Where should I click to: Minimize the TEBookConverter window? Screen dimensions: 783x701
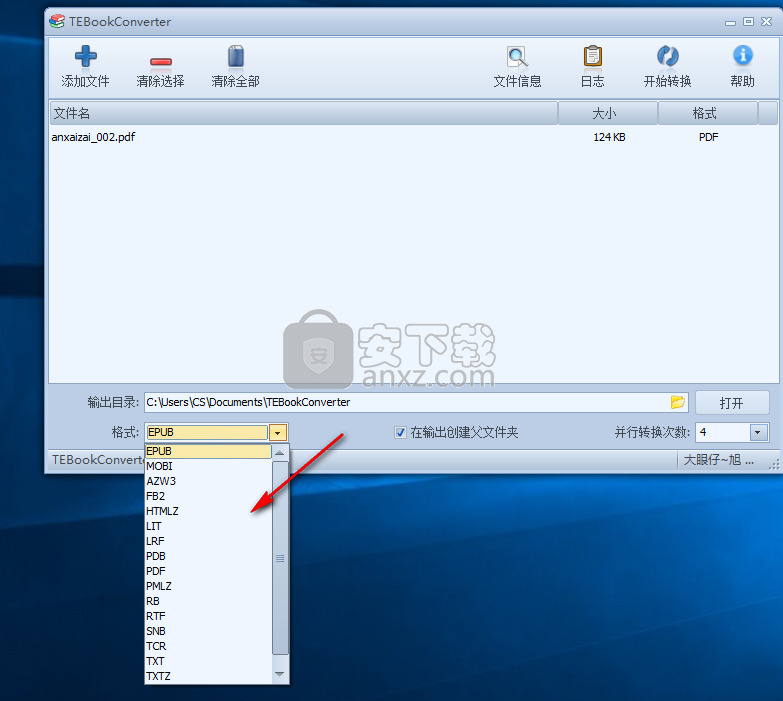(730, 22)
